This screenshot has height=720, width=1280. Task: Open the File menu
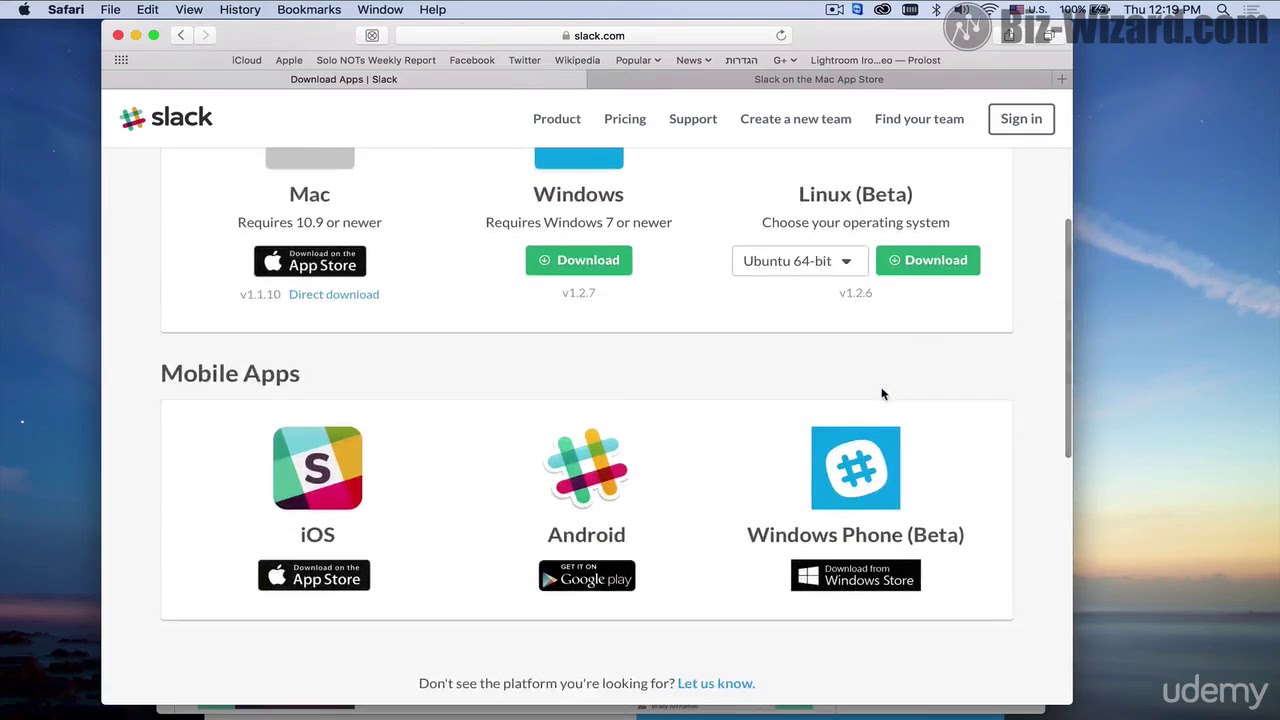pyautogui.click(x=110, y=10)
